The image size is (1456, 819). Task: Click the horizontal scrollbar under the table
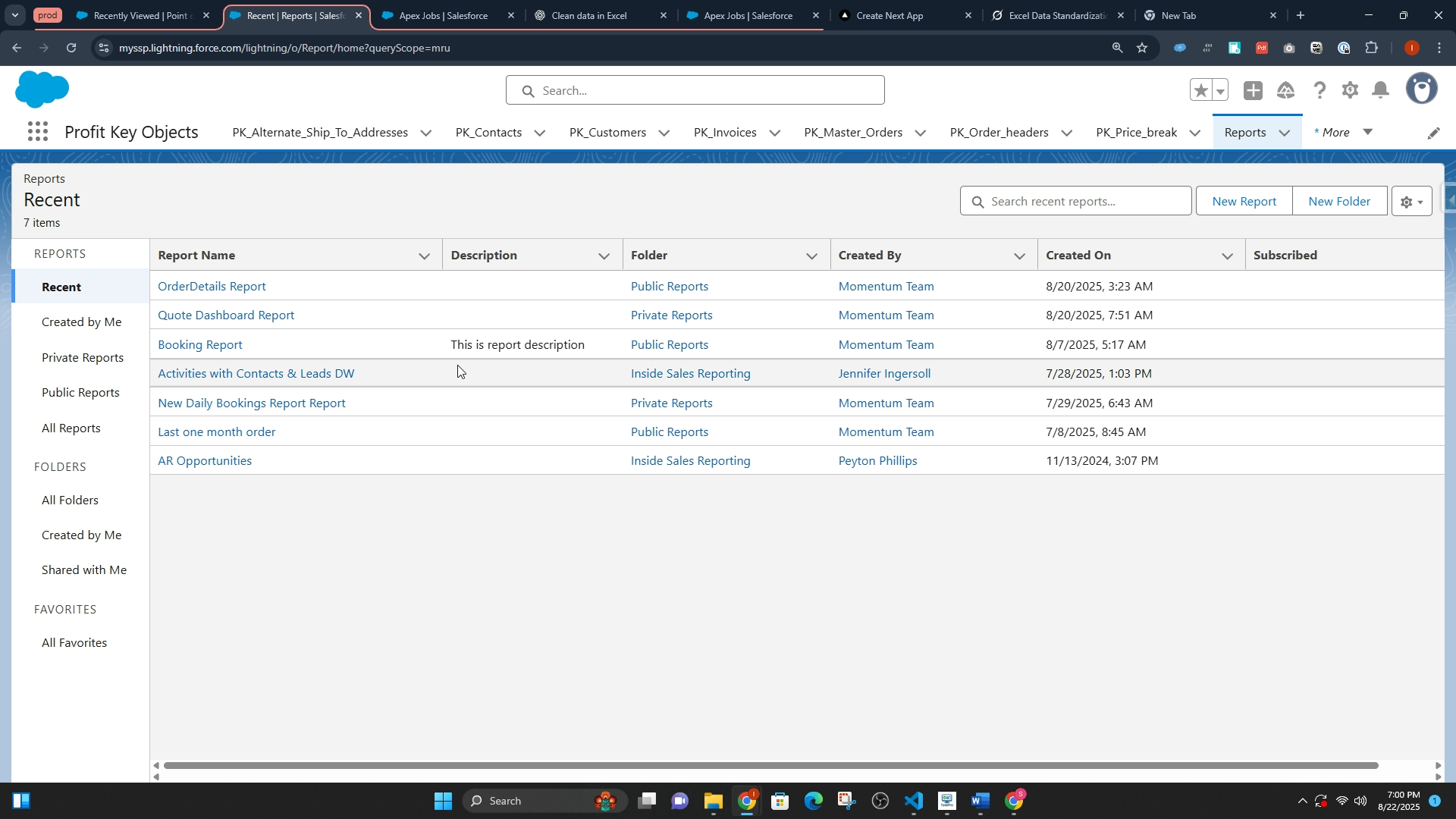pos(770,766)
